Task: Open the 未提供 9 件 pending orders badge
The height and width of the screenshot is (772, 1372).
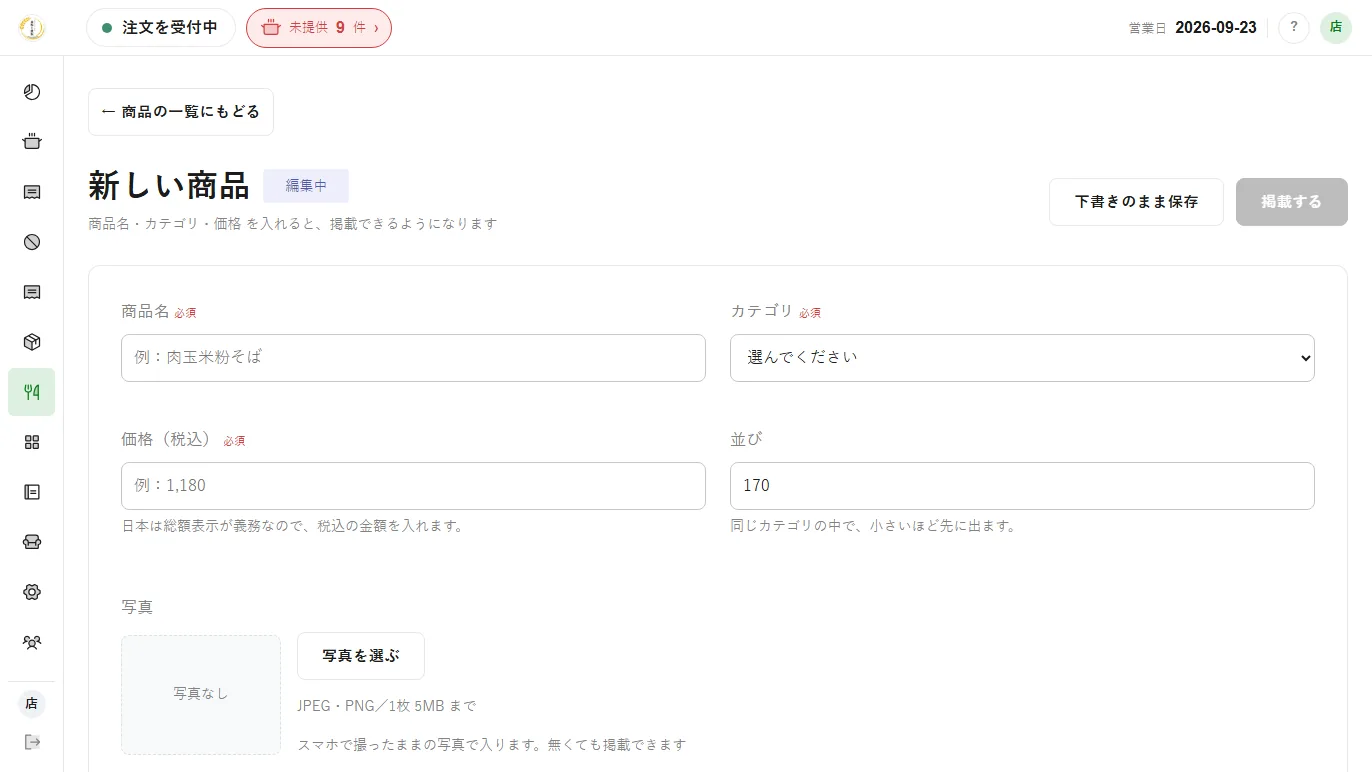Action: coord(319,28)
